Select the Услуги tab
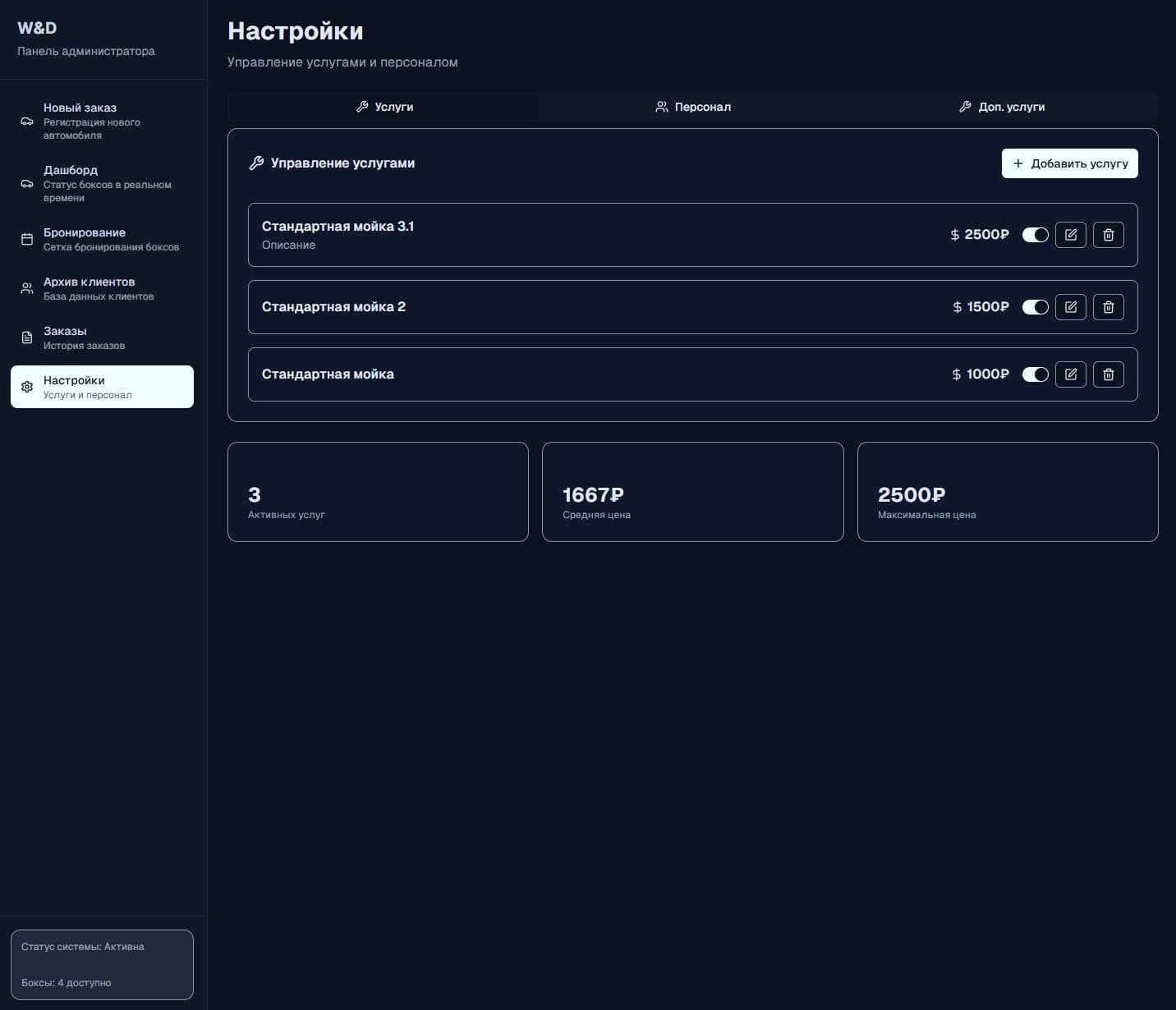1176x1010 pixels. point(384,107)
